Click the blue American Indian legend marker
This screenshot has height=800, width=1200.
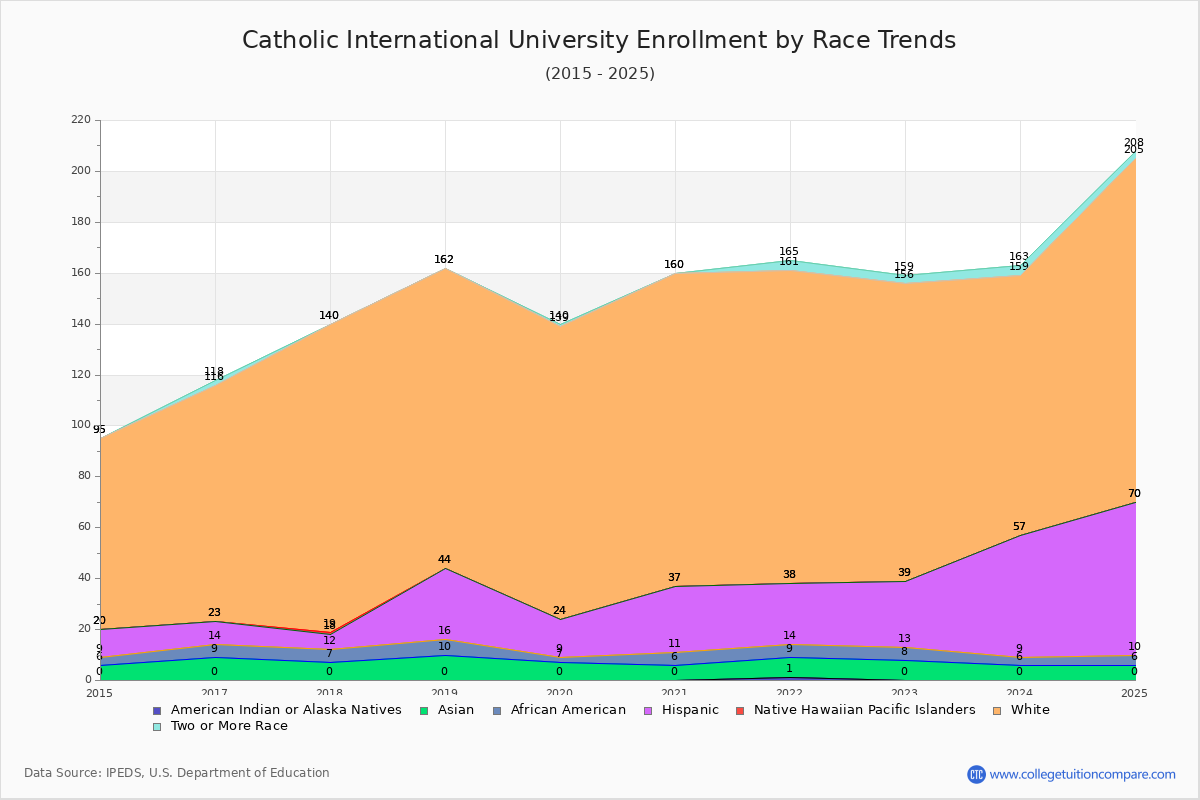coord(157,710)
